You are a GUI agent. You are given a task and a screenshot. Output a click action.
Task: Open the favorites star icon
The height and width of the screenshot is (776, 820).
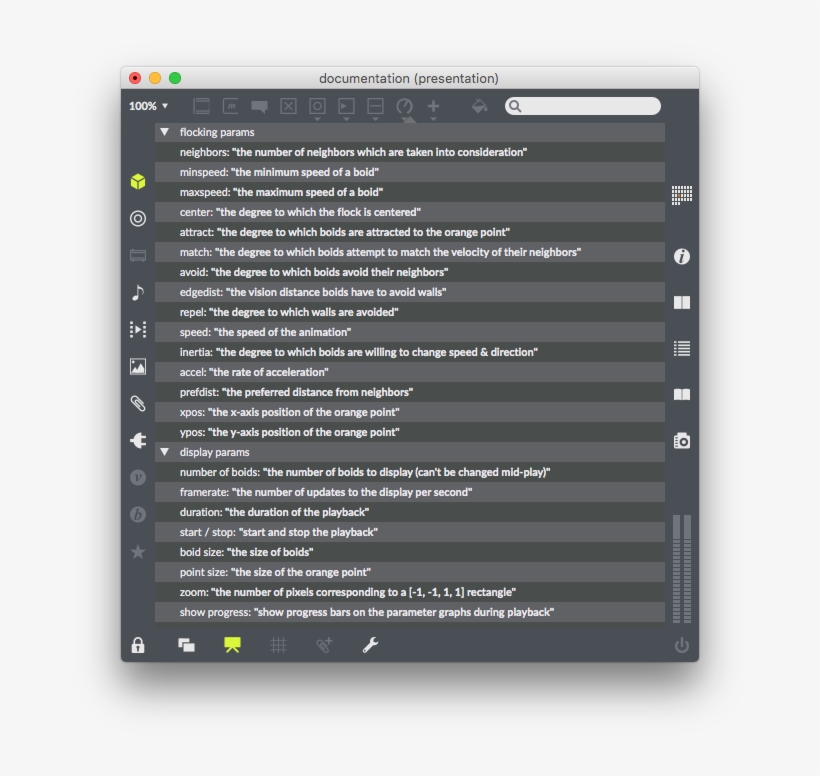pos(138,552)
